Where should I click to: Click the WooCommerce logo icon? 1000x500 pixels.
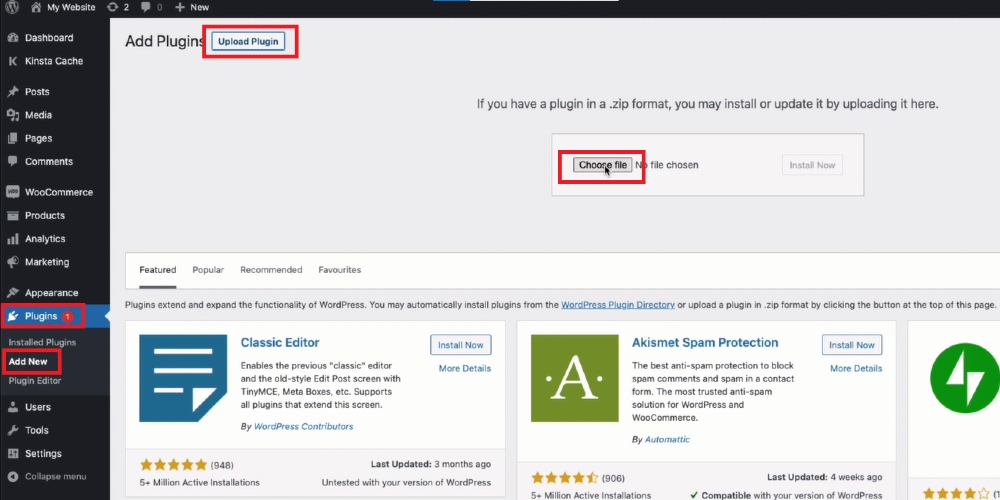(x=12, y=192)
